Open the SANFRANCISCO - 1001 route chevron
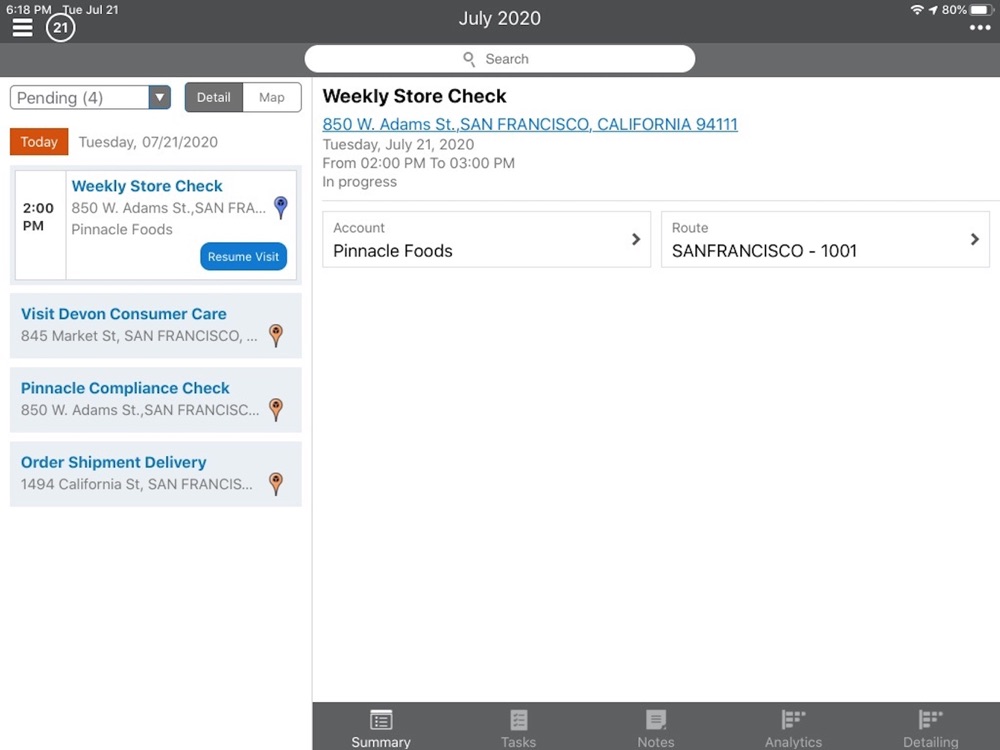 [x=974, y=239]
